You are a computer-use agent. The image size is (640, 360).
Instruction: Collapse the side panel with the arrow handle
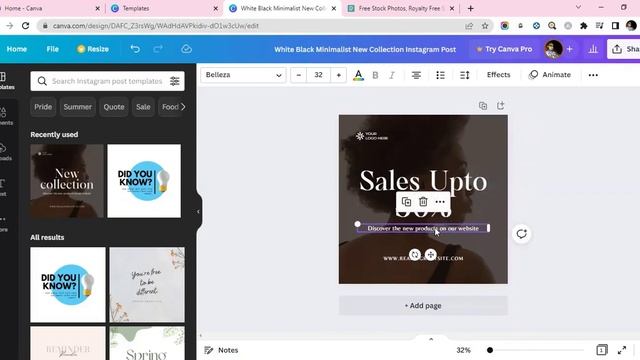pyautogui.click(x=198, y=211)
